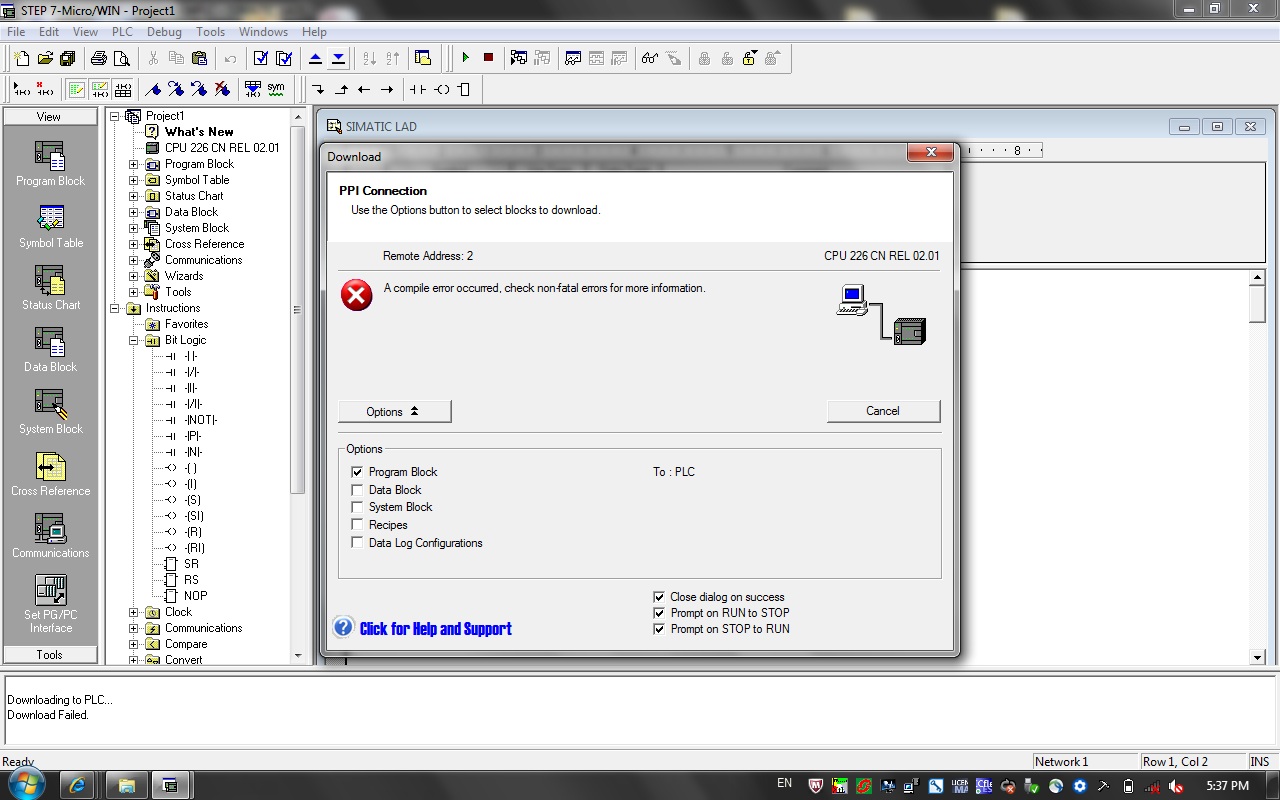Insert contact from LAD toolbar
1280x800 pixels.
pyautogui.click(x=417, y=89)
